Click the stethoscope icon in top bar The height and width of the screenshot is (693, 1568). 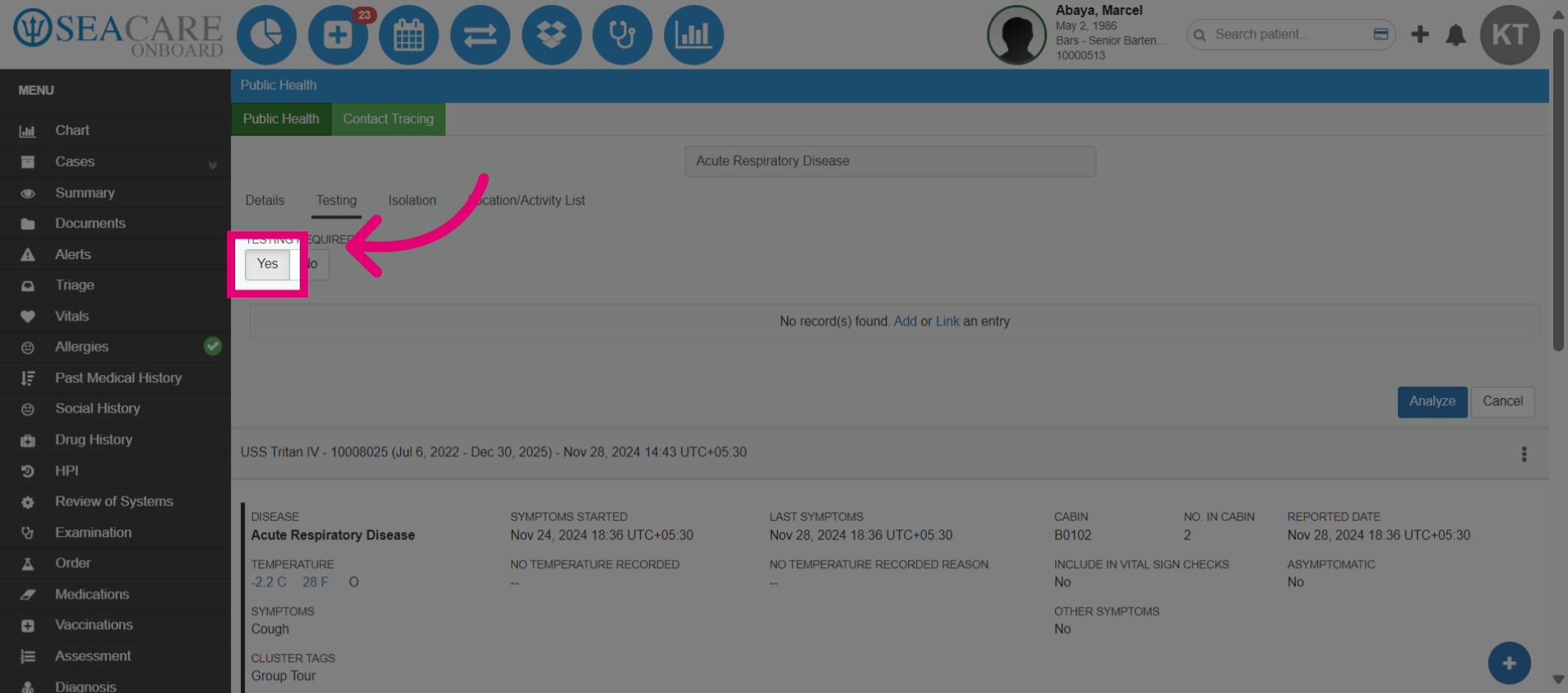click(x=622, y=35)
